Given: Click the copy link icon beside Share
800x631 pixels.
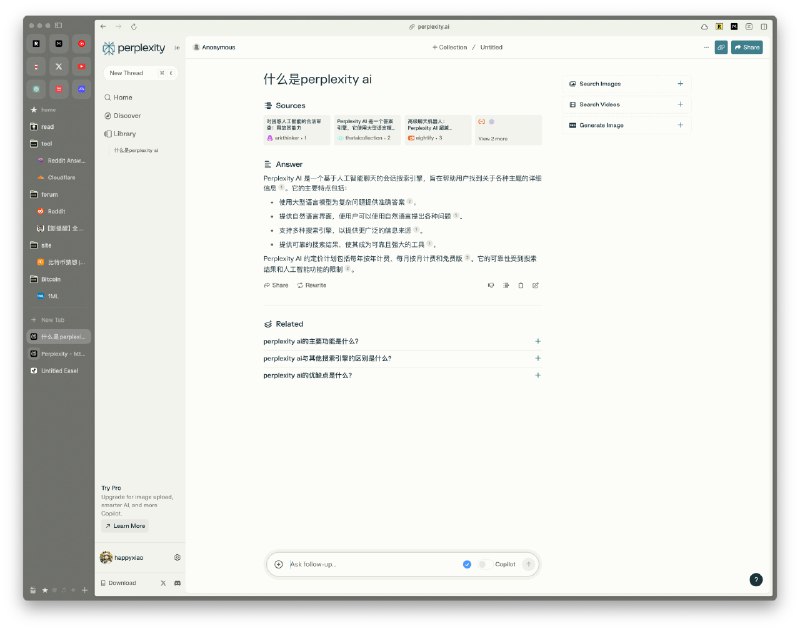Looking at the screenshot, I should point(721,47).
